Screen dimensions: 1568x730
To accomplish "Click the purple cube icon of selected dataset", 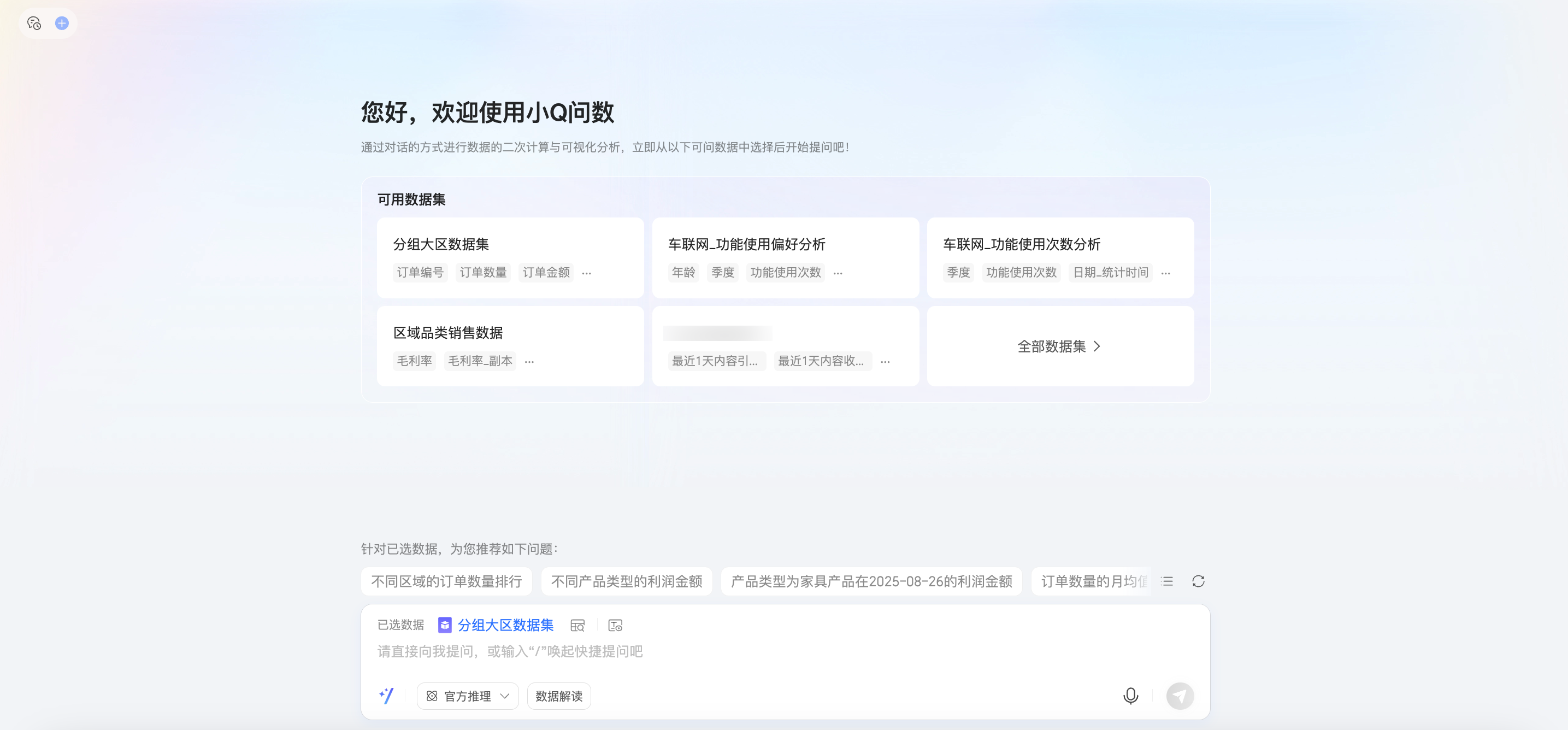I will 445,625.
